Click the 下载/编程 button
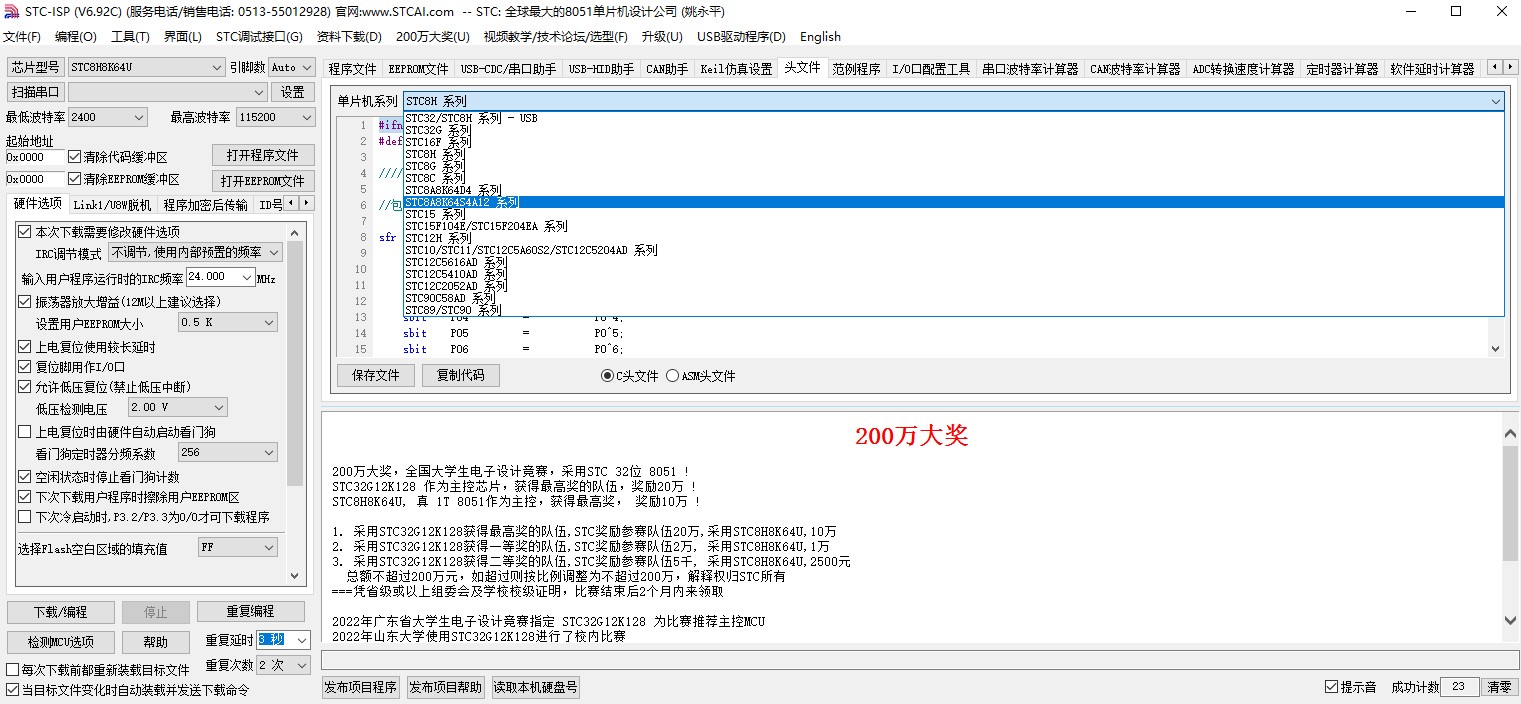This screenshot has height=704, width=1521. click(60, 612)
